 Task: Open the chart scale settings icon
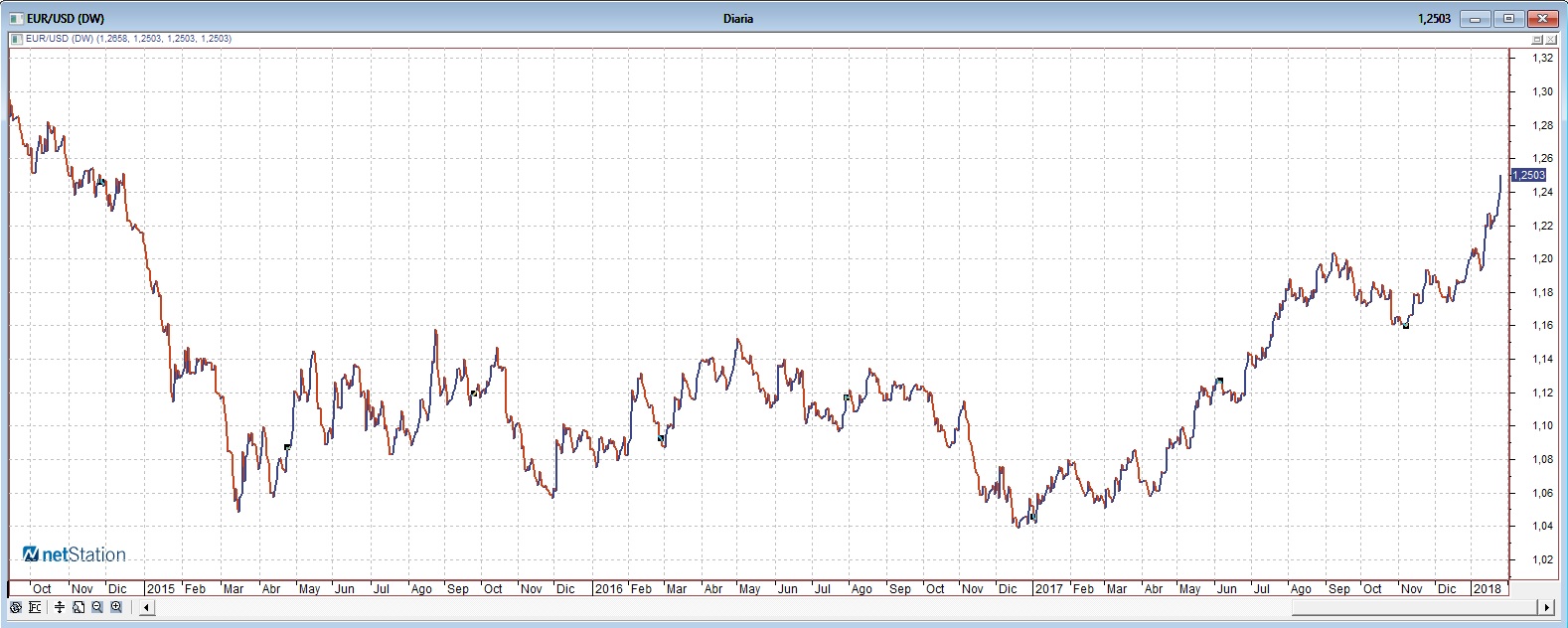pyautogui.click(x=35, y=607)
